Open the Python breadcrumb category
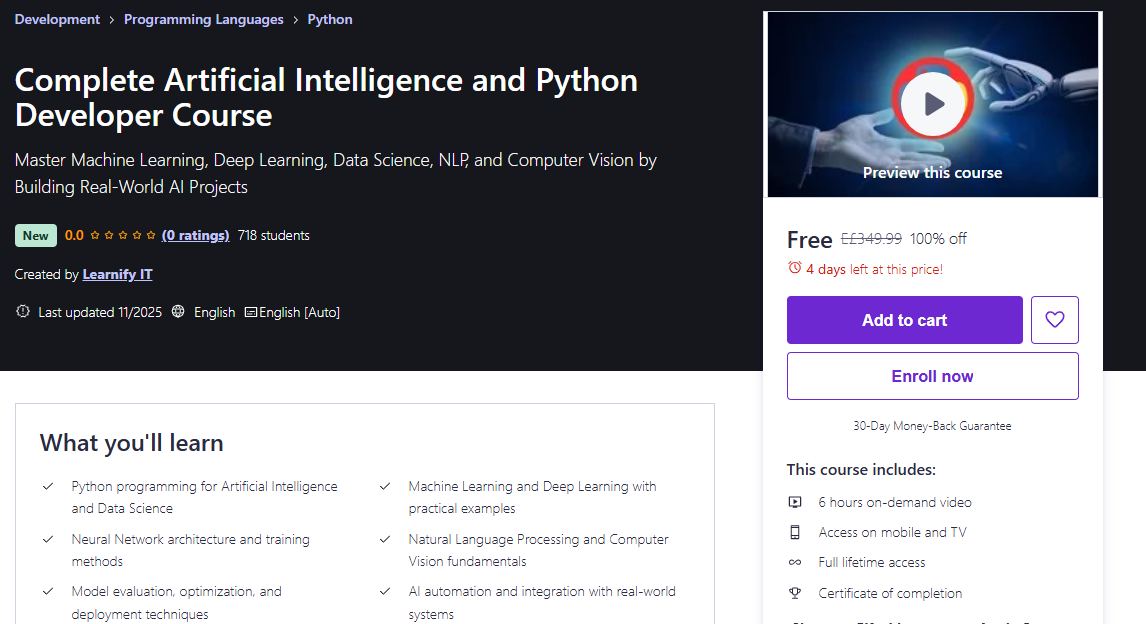The height and width of the screenshot is (624, 1146). (330, 20)
